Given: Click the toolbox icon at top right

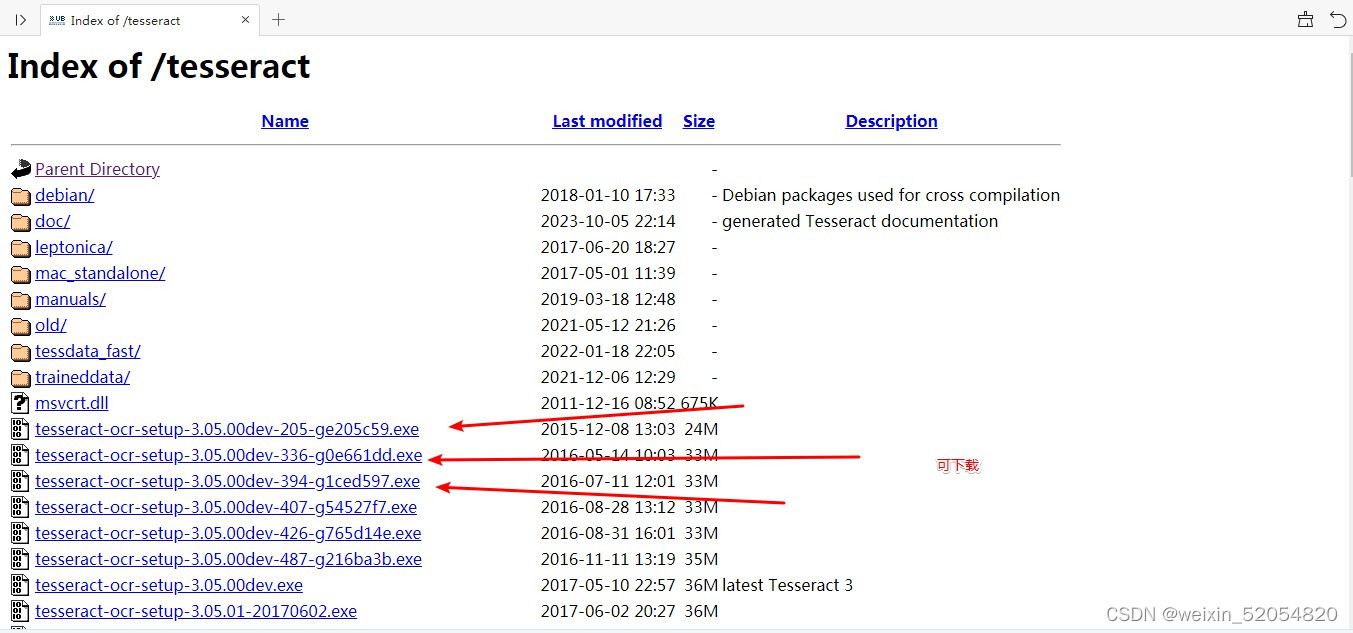Looking at the screenshot, I should (1305, 20).
